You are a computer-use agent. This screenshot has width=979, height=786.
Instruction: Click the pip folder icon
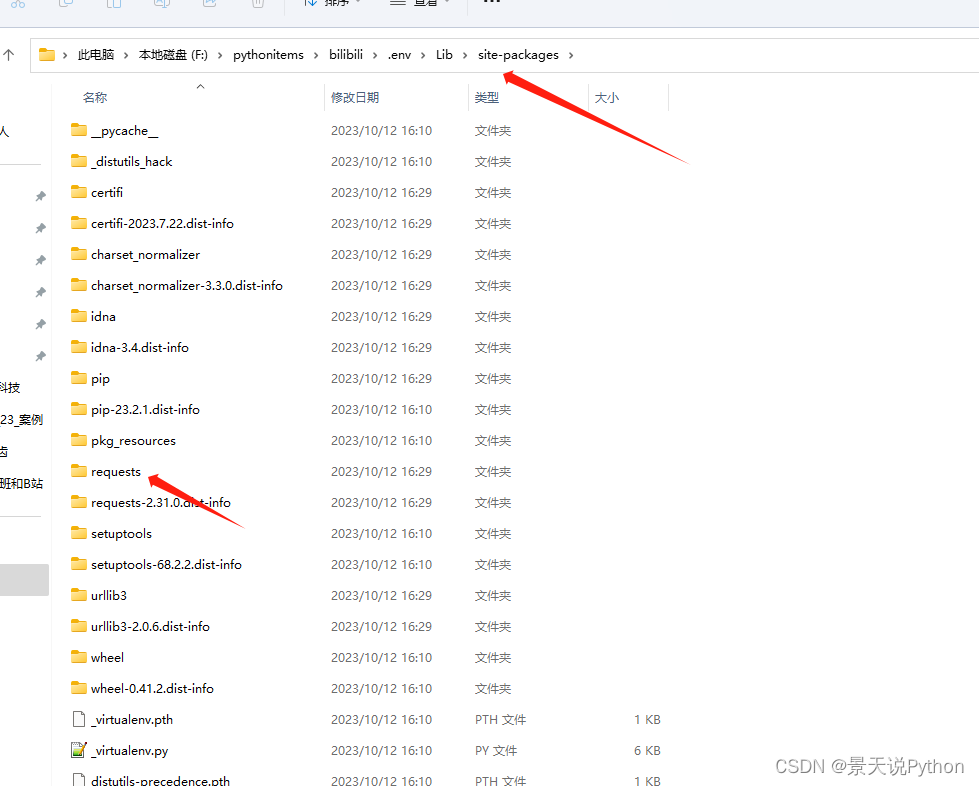79,378
